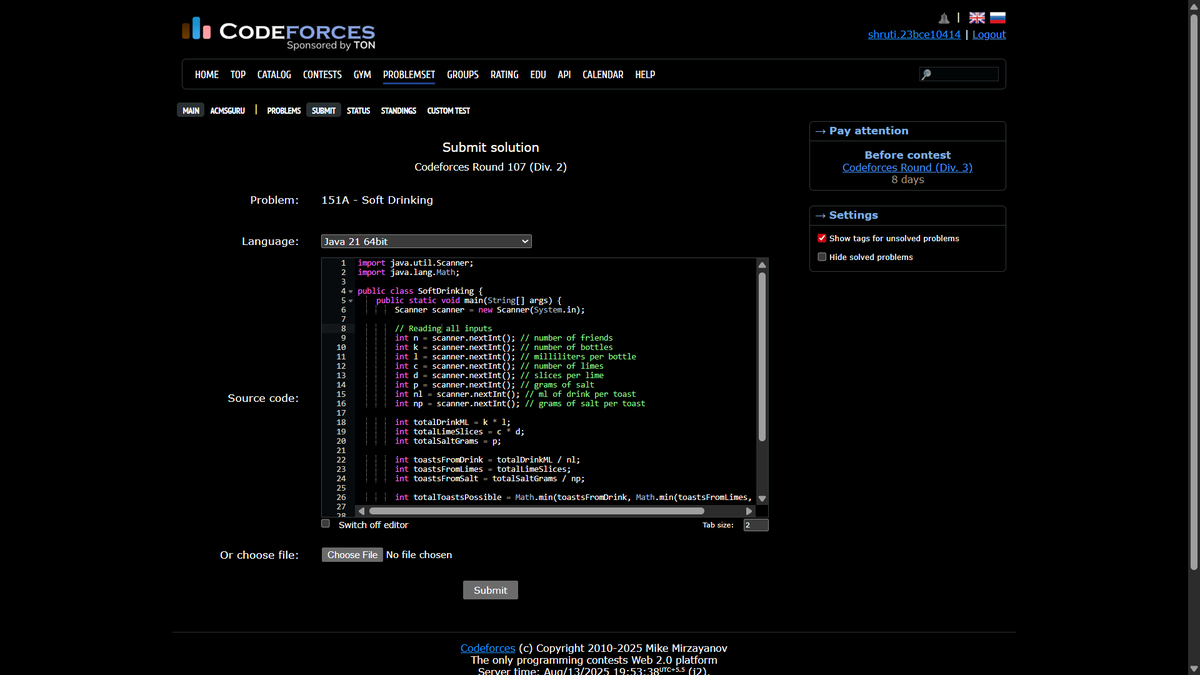This screenshot has width=1200, height=675.
Task: Click Choose File button
Action: [352, 554]
